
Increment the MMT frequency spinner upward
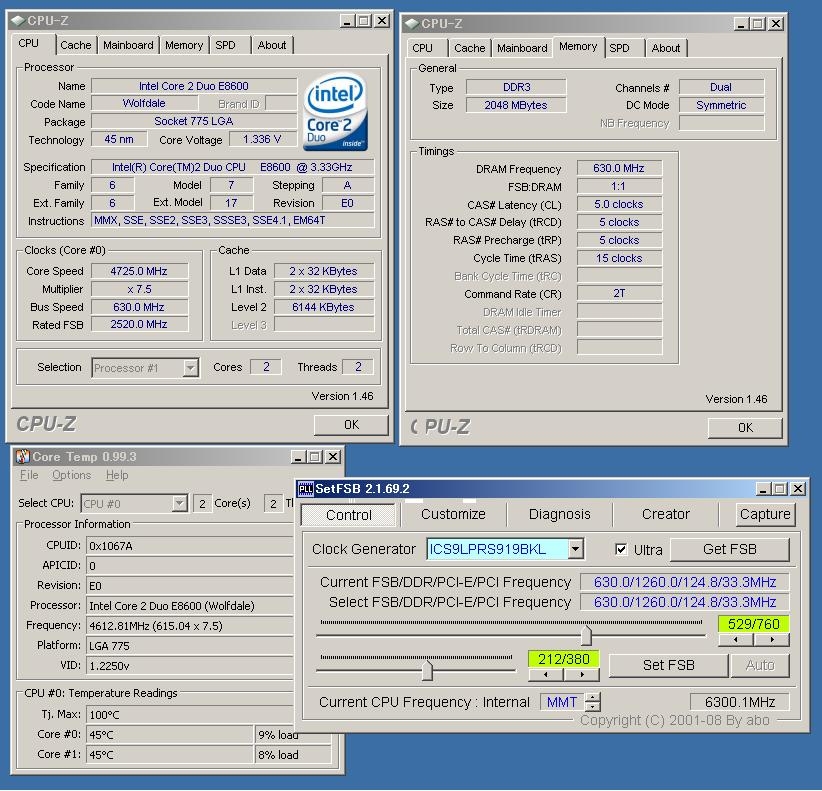(593, 697)
